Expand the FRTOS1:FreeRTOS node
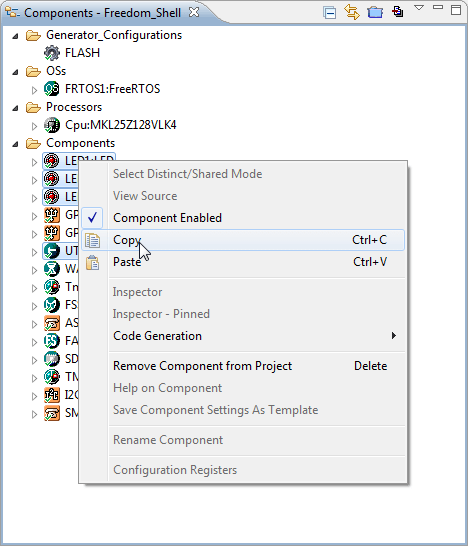Image resolution: width=468 pixels, height=546 pixels. (x=34, y=90)
